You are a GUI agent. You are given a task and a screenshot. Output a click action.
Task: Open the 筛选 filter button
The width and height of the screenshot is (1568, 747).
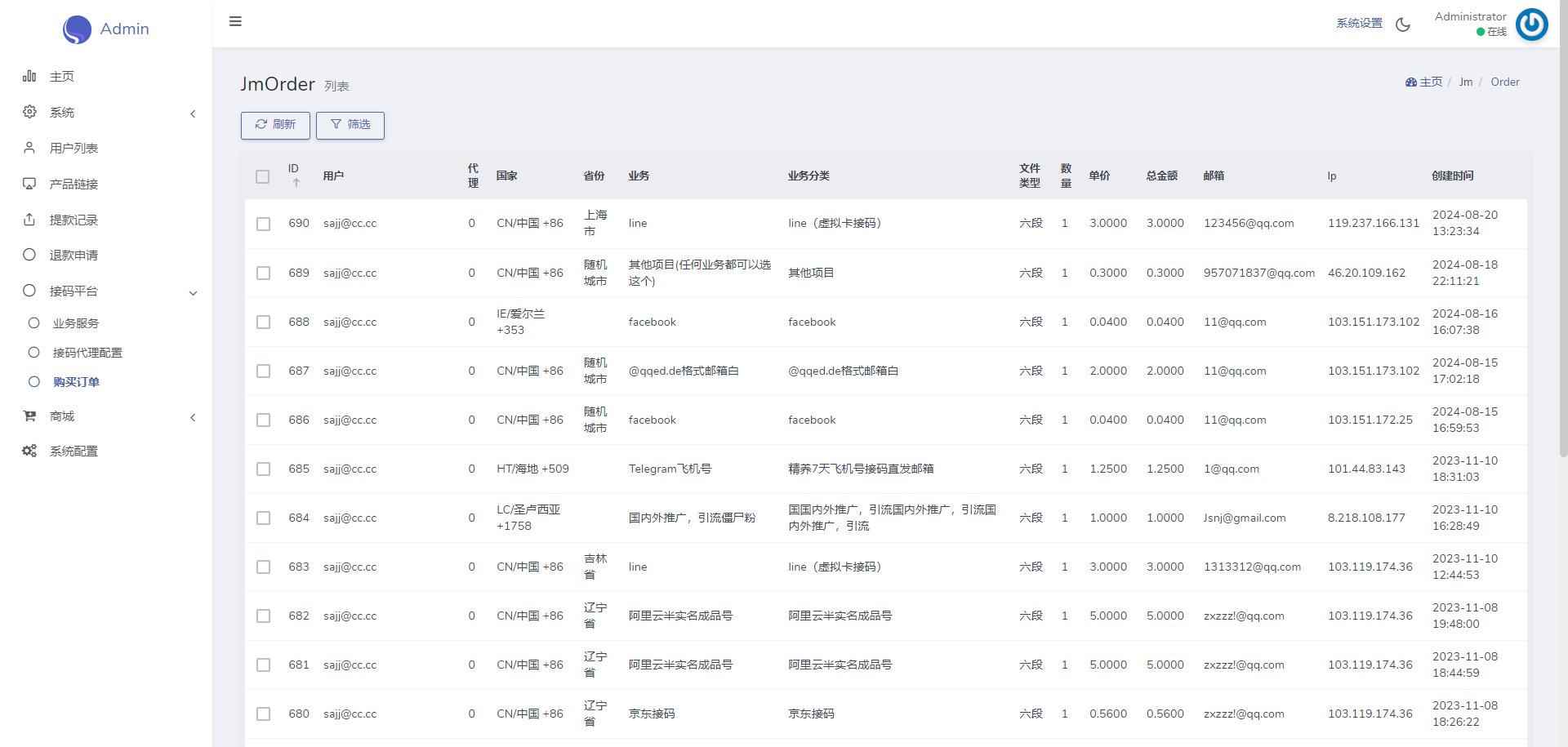[350, 125]
